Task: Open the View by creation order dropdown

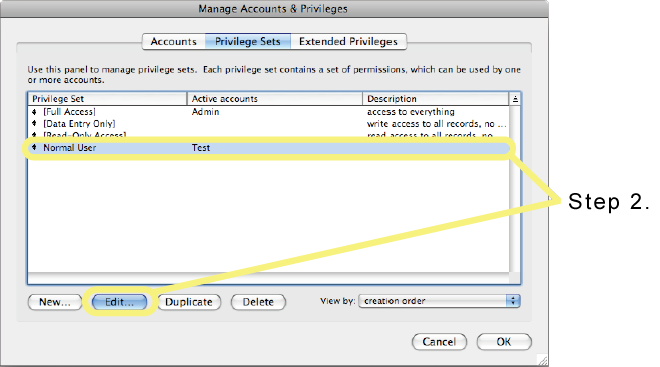Action: point(439,301)
